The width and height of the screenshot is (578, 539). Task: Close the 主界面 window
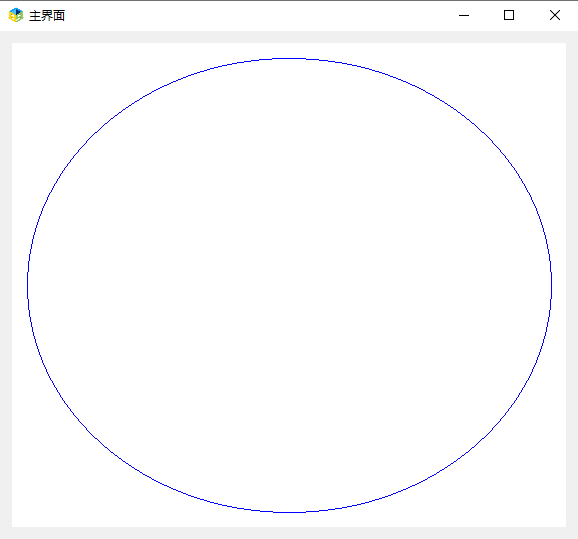[x=555, y=15]
